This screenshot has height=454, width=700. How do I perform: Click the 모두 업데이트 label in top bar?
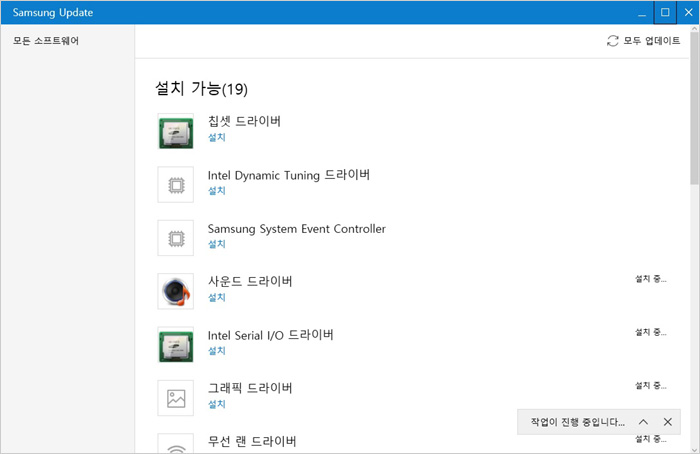click(x=652, y=41)
